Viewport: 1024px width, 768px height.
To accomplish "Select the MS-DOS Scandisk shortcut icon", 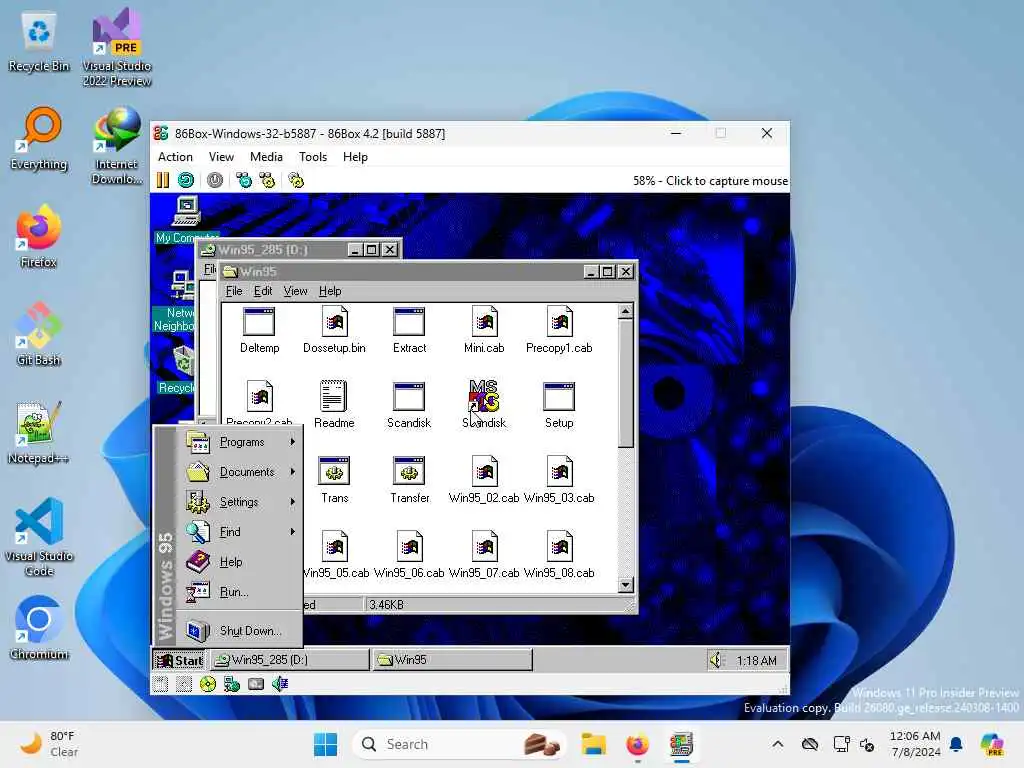I will tap(484, 405).
